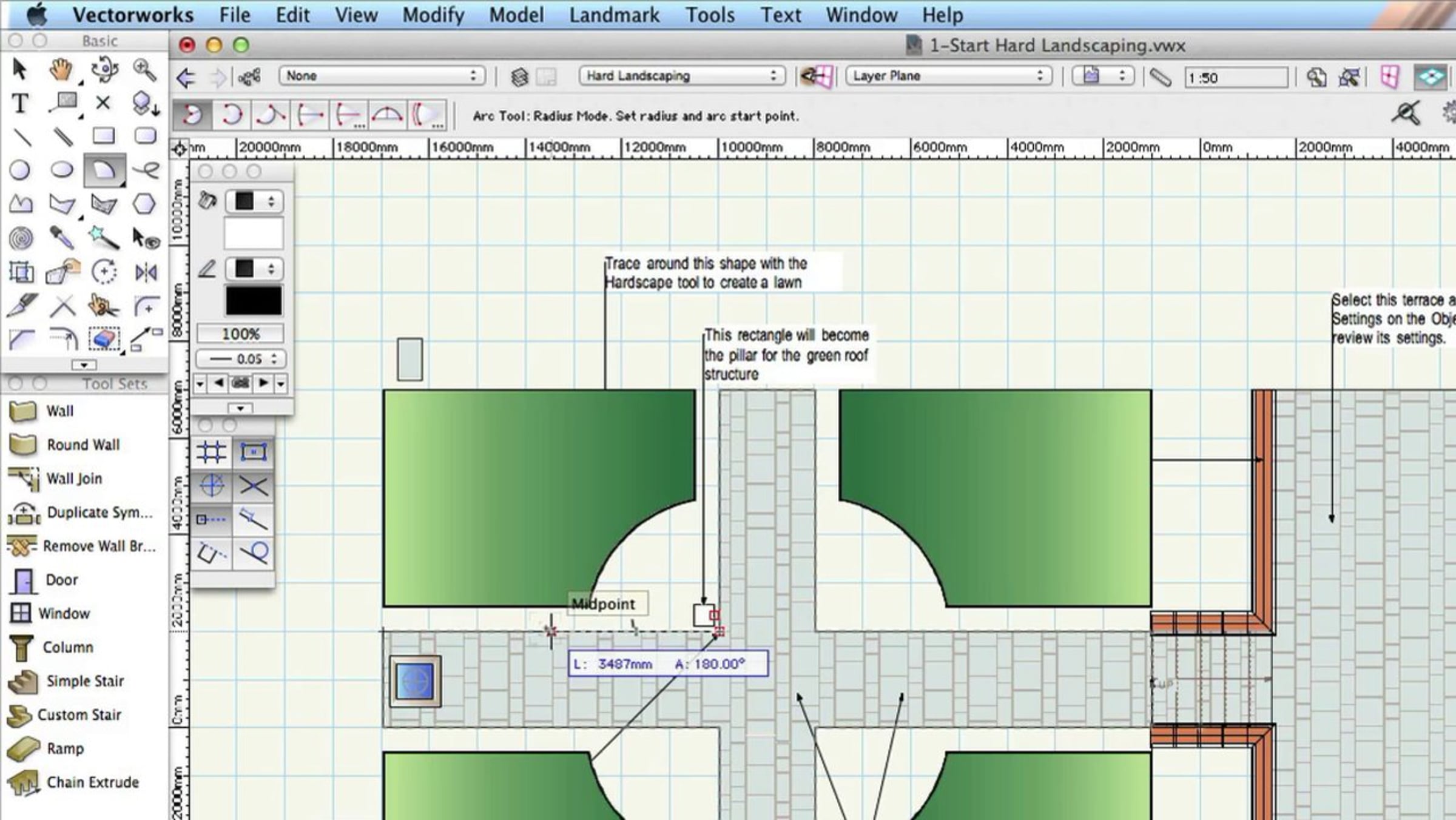The height and width of the screenshot is (820, 1456).
Task: Click the black pen color swatch
Action: point(253,301)
